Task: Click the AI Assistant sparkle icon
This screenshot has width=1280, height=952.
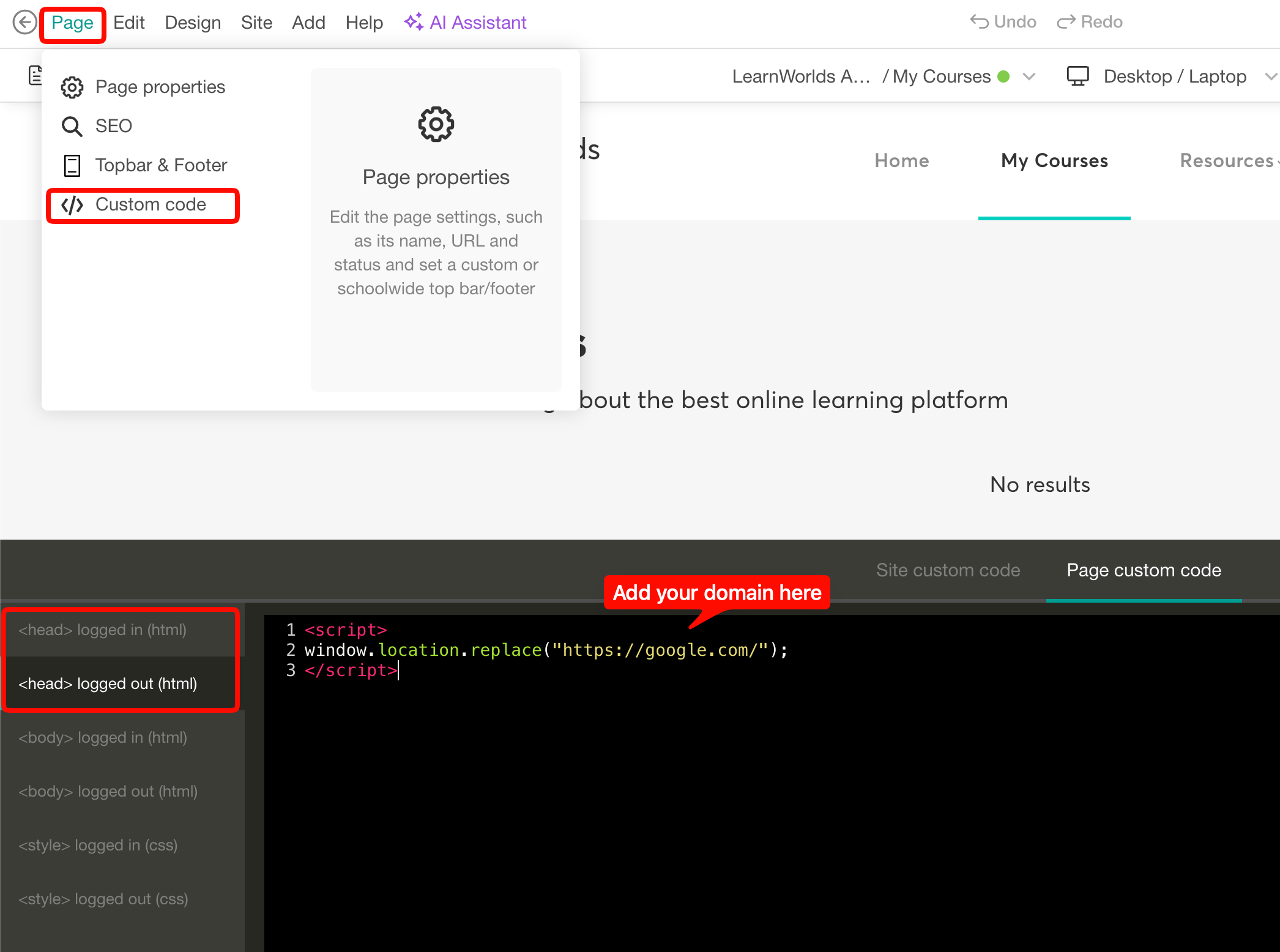Action: tap(414, 22)
